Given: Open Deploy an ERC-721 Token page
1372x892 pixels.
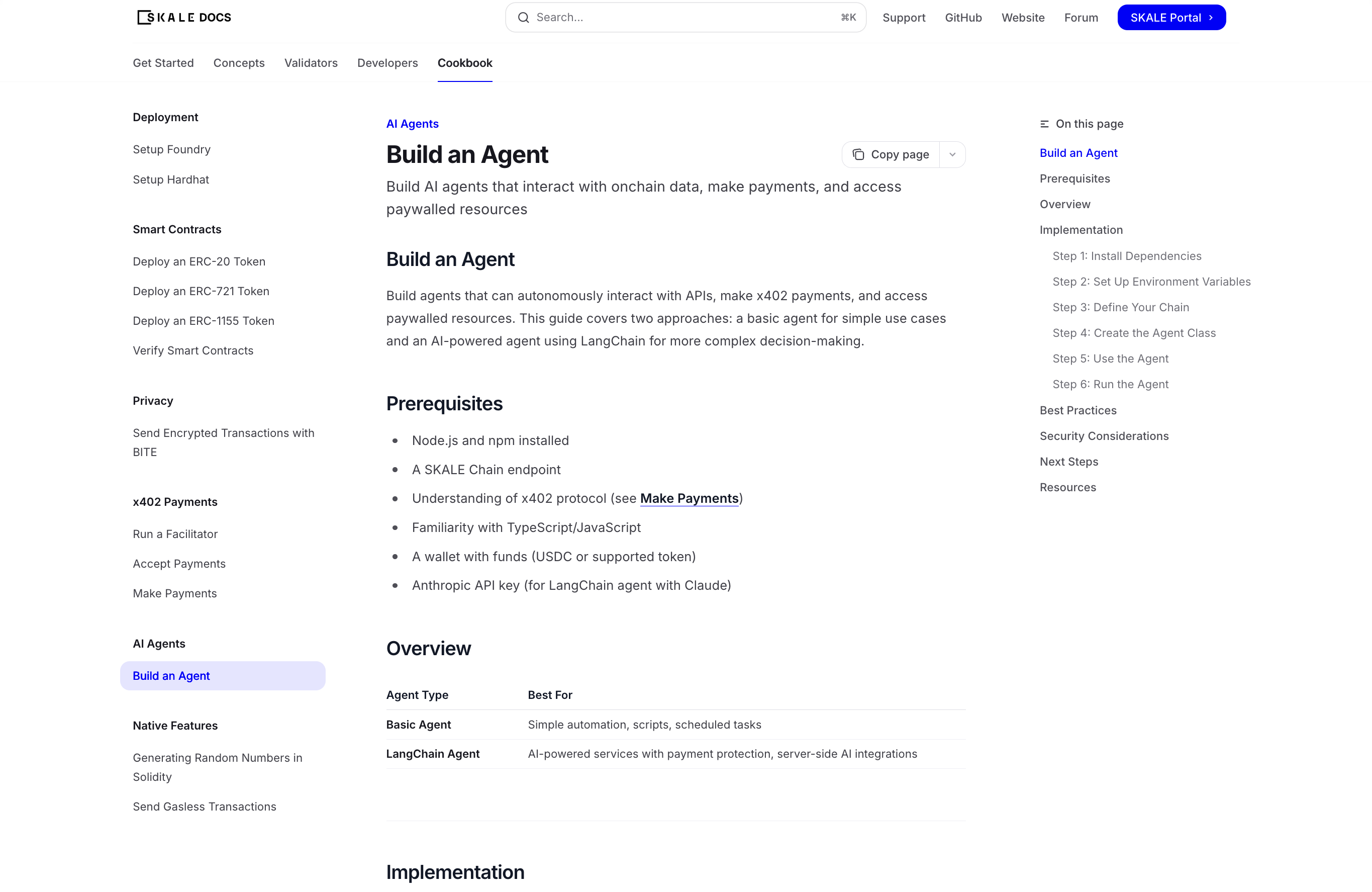Looking at the screenshot, I should click(201, 291).
